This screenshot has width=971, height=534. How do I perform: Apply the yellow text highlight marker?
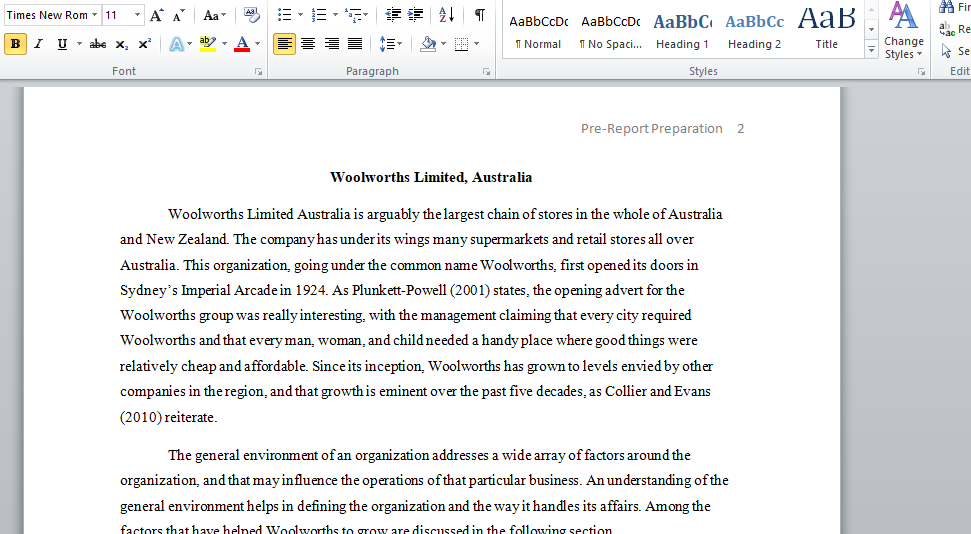[208, 44]
